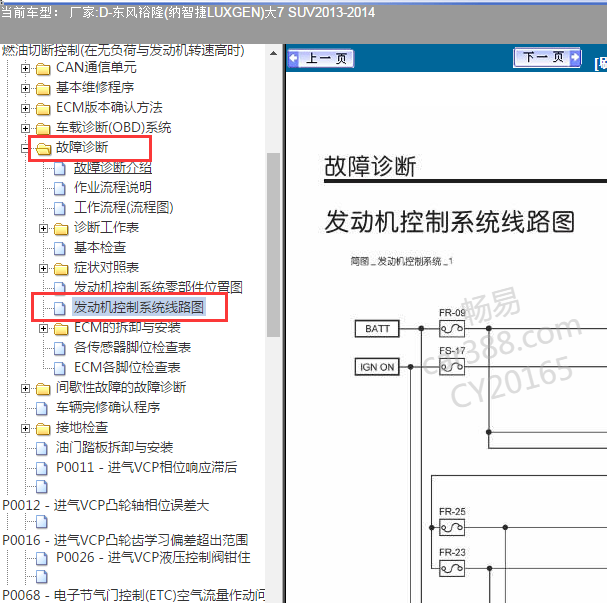Click the 车载诊断(OBD)系统 folder icon
607x603 pixels.
(x=43, y=128)
